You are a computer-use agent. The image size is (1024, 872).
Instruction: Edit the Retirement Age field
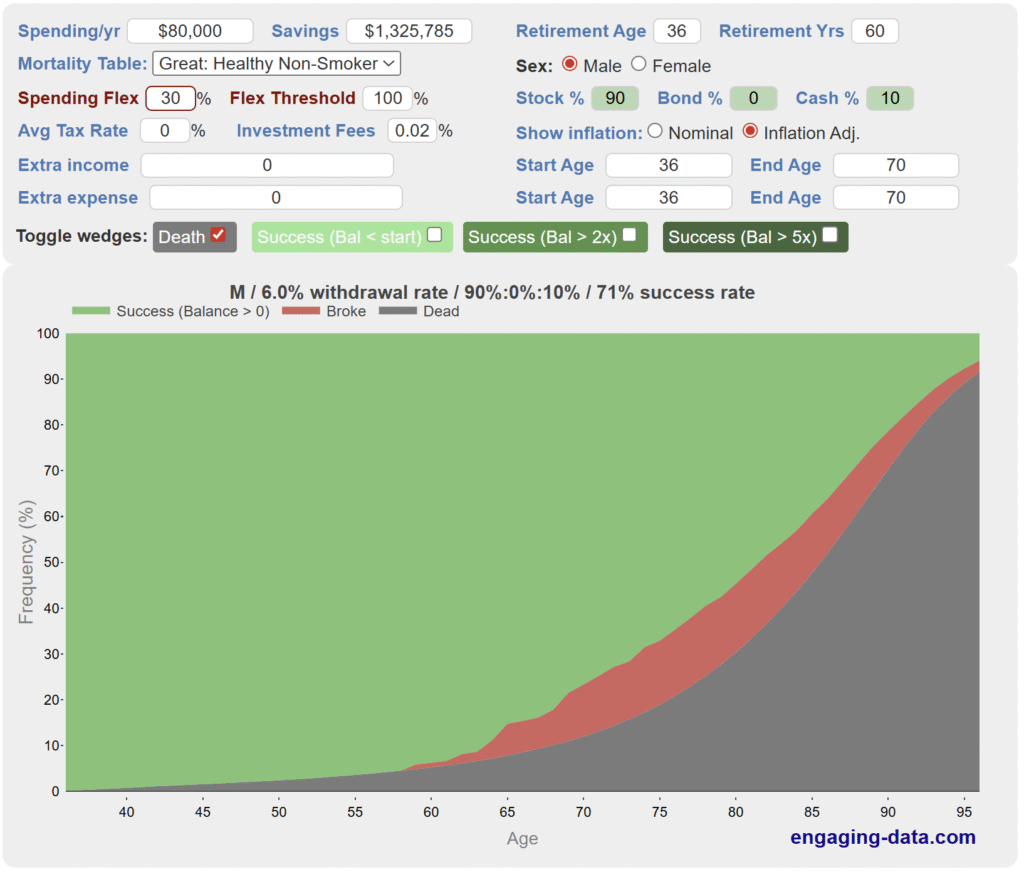676,31
